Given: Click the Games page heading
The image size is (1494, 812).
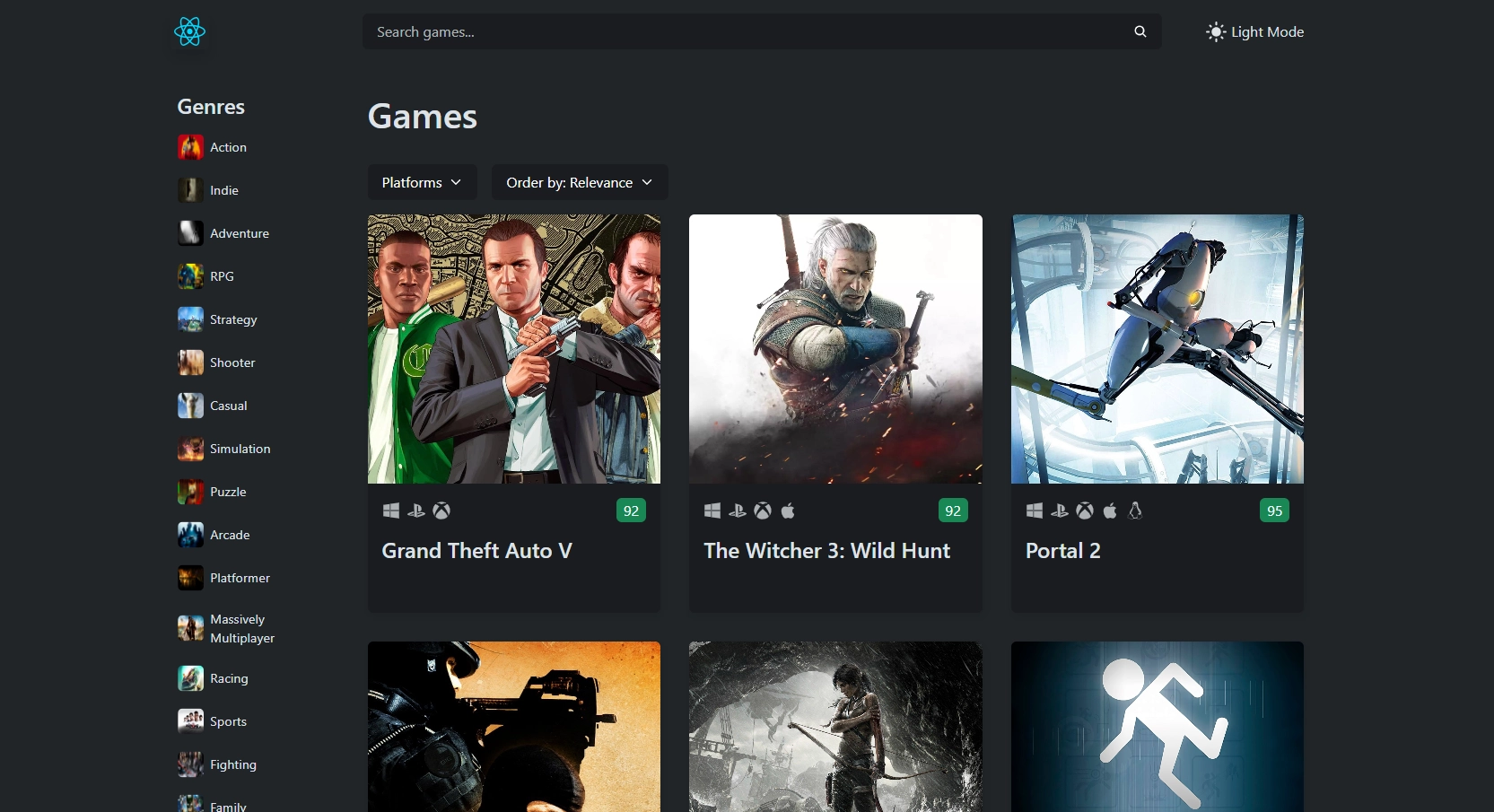Looking at the screenshot, I should 423,117.
